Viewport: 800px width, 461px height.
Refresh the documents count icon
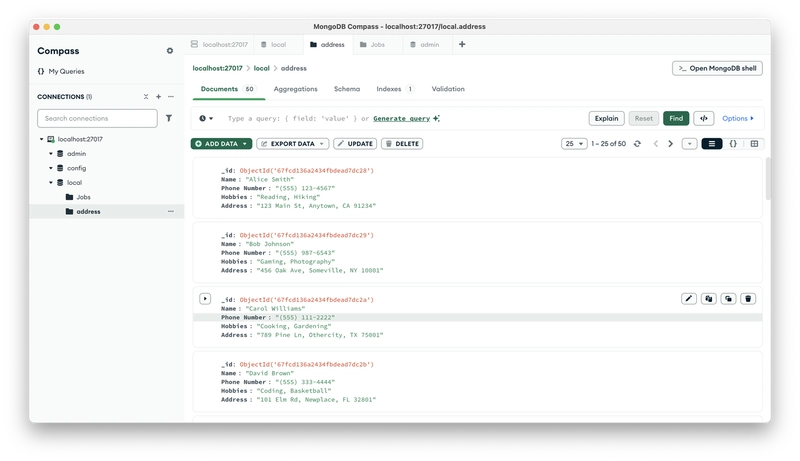[x=637, y=144]
